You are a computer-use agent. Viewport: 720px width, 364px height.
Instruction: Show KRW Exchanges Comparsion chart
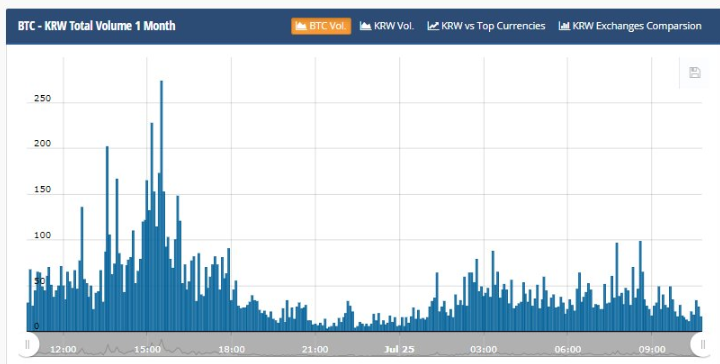pos(630,26)
